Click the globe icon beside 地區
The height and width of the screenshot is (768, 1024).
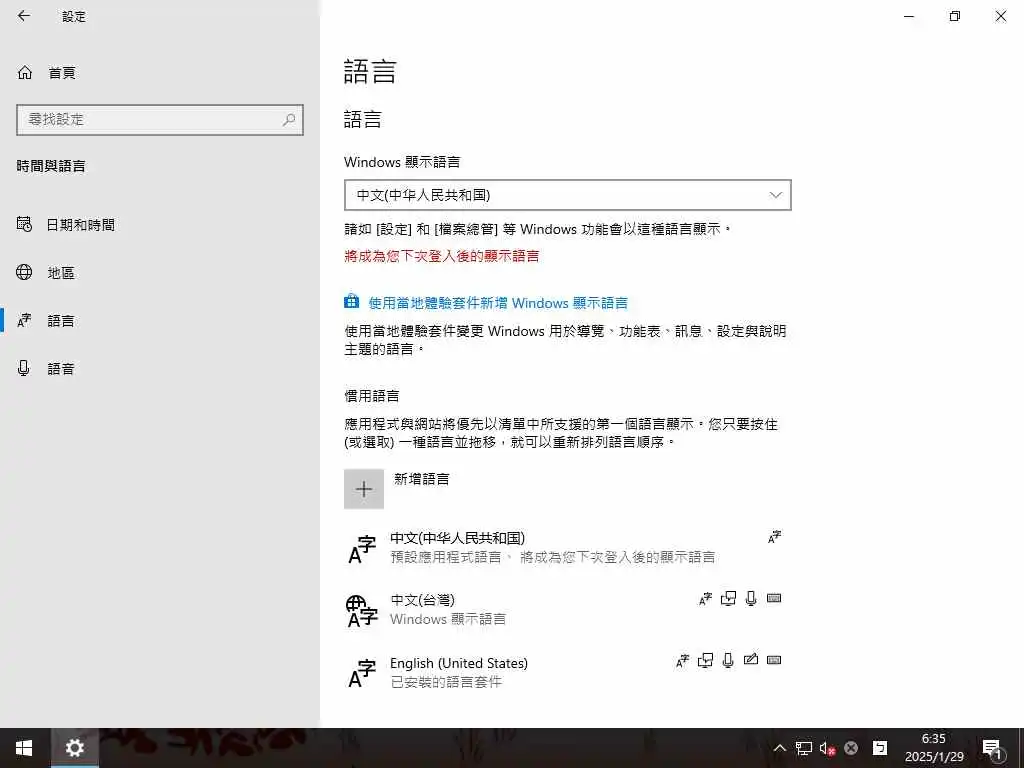pos(24,272)
